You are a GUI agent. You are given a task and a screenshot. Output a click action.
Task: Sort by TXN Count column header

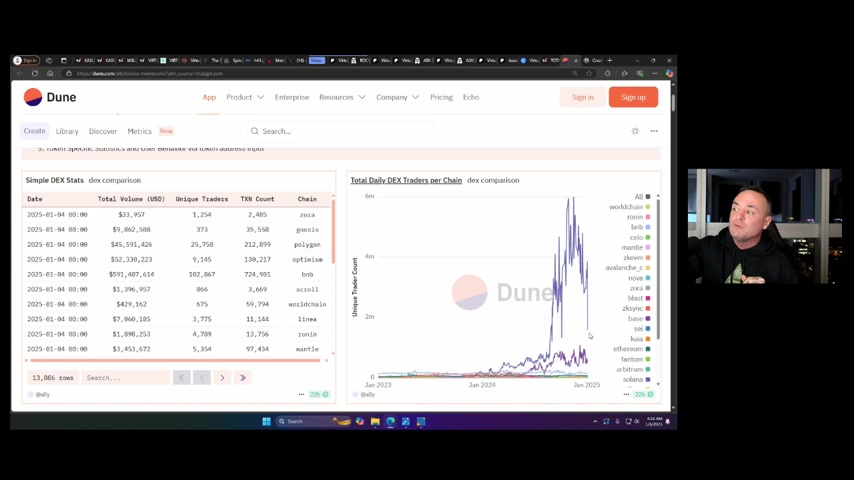[x=257, y=199]
